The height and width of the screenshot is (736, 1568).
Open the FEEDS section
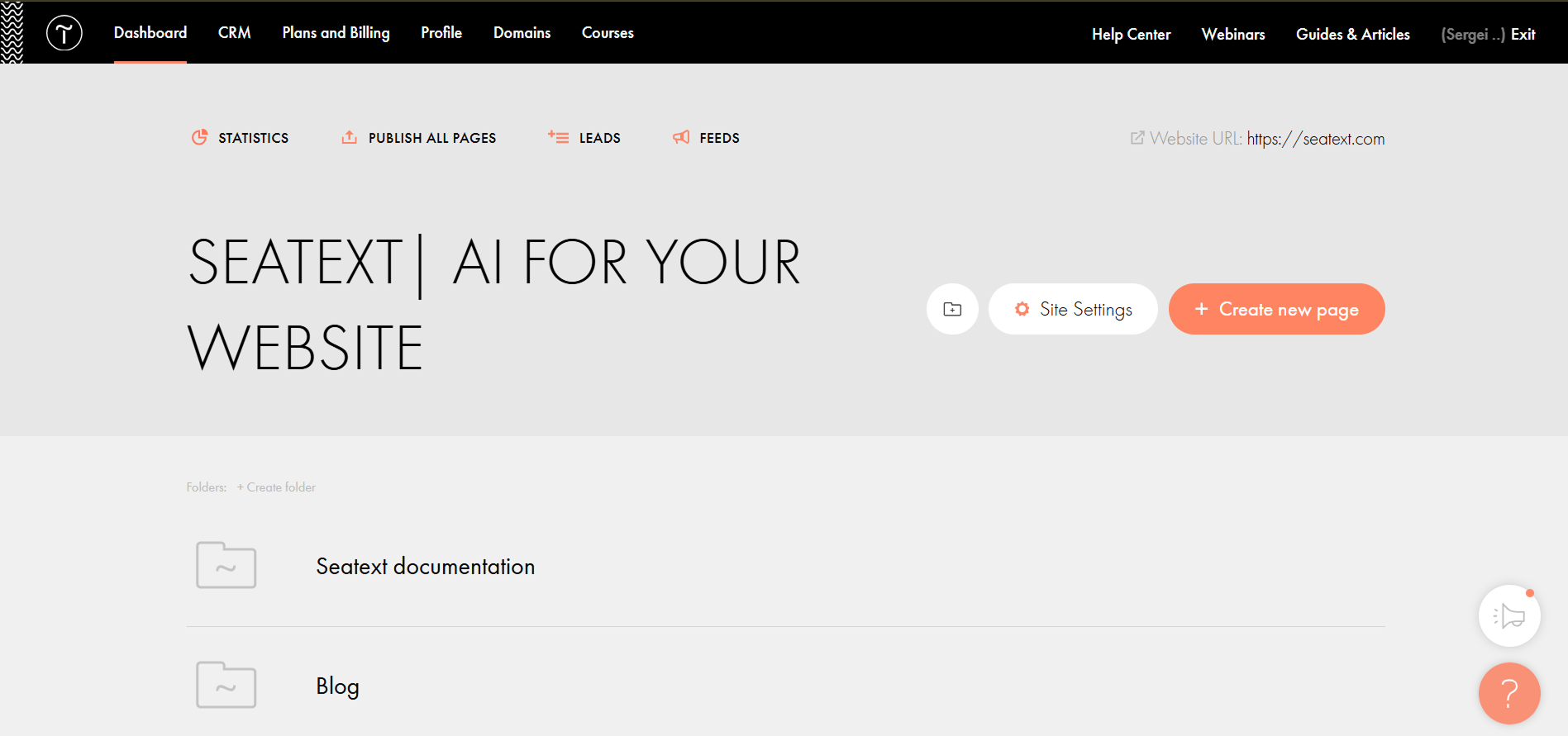[x=720, y=138]
